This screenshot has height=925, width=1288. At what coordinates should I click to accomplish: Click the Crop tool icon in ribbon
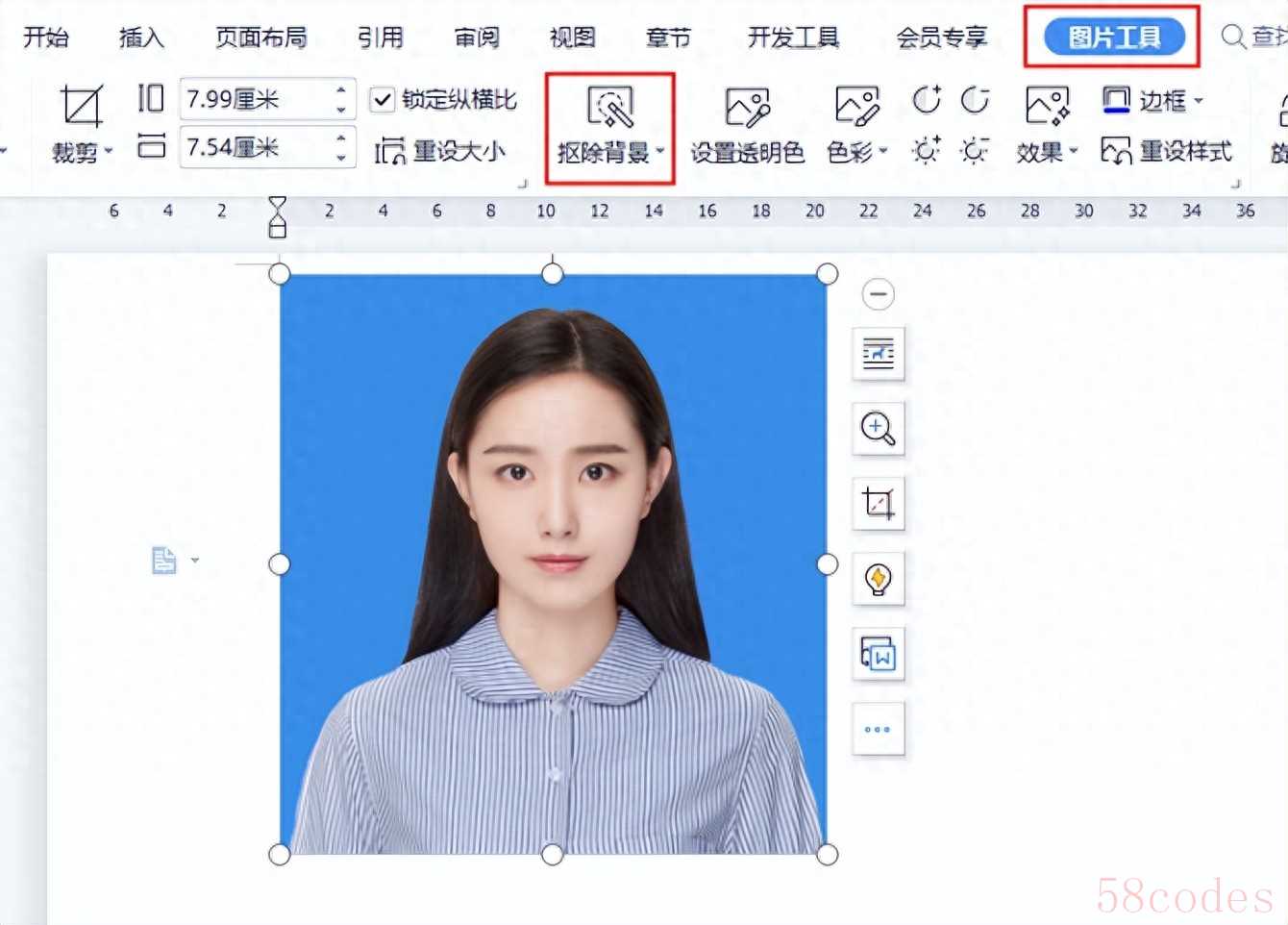81,106
